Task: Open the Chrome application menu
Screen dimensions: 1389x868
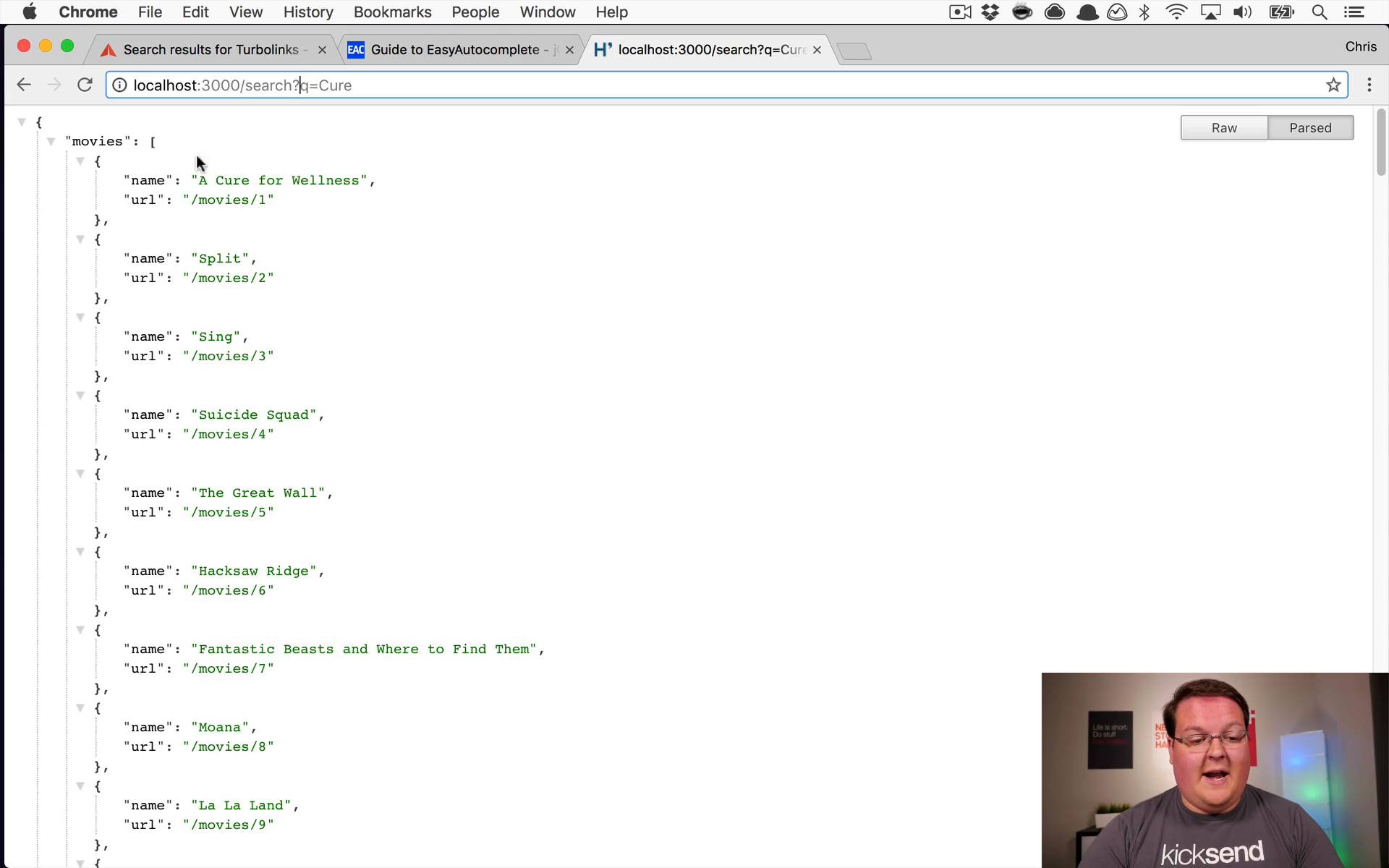Action: pyautogui.click(x=88, y=12)
